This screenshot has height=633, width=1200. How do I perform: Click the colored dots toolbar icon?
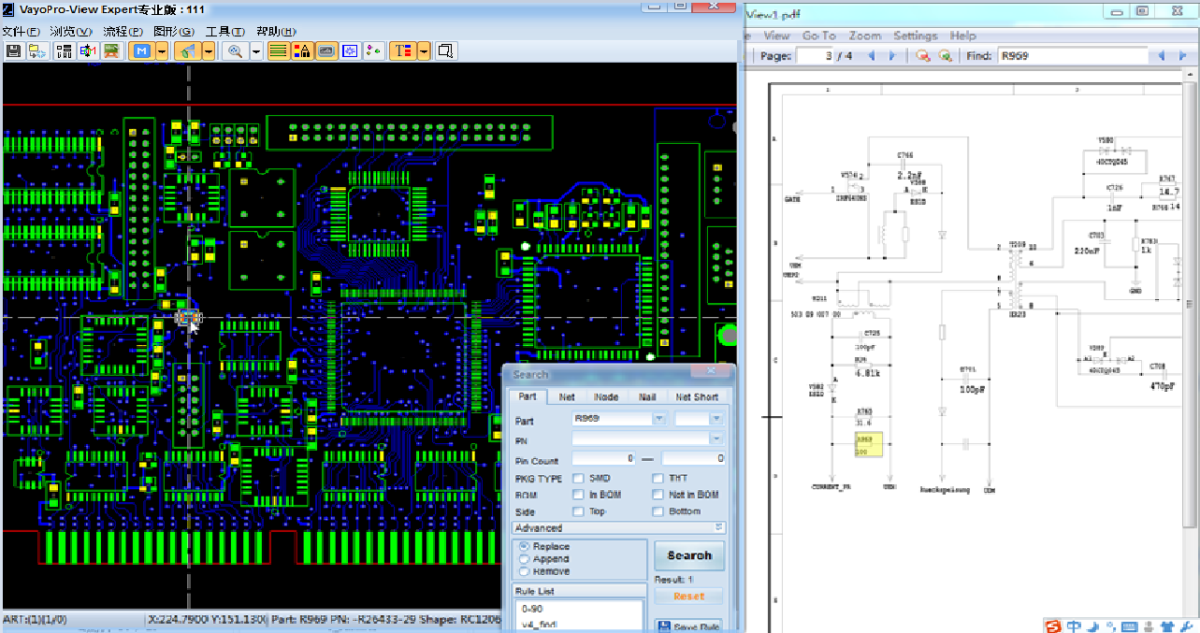click(x=373, y=51)
